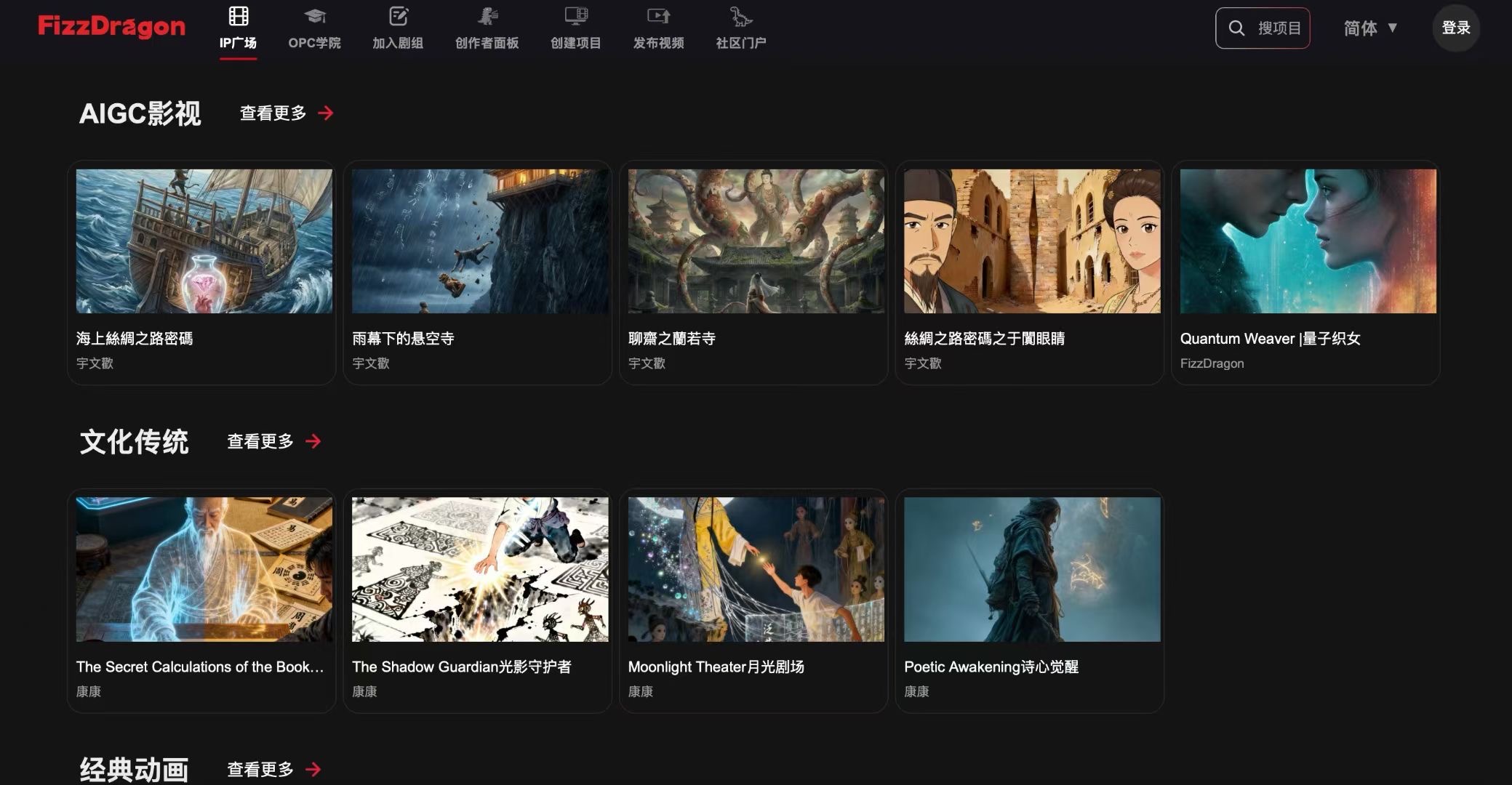Image resolution: width=1512 pixels, height=785 pixels.
Task: Open the 聊齋之蘭若寺 project title
Action: (x=671, y=339)
